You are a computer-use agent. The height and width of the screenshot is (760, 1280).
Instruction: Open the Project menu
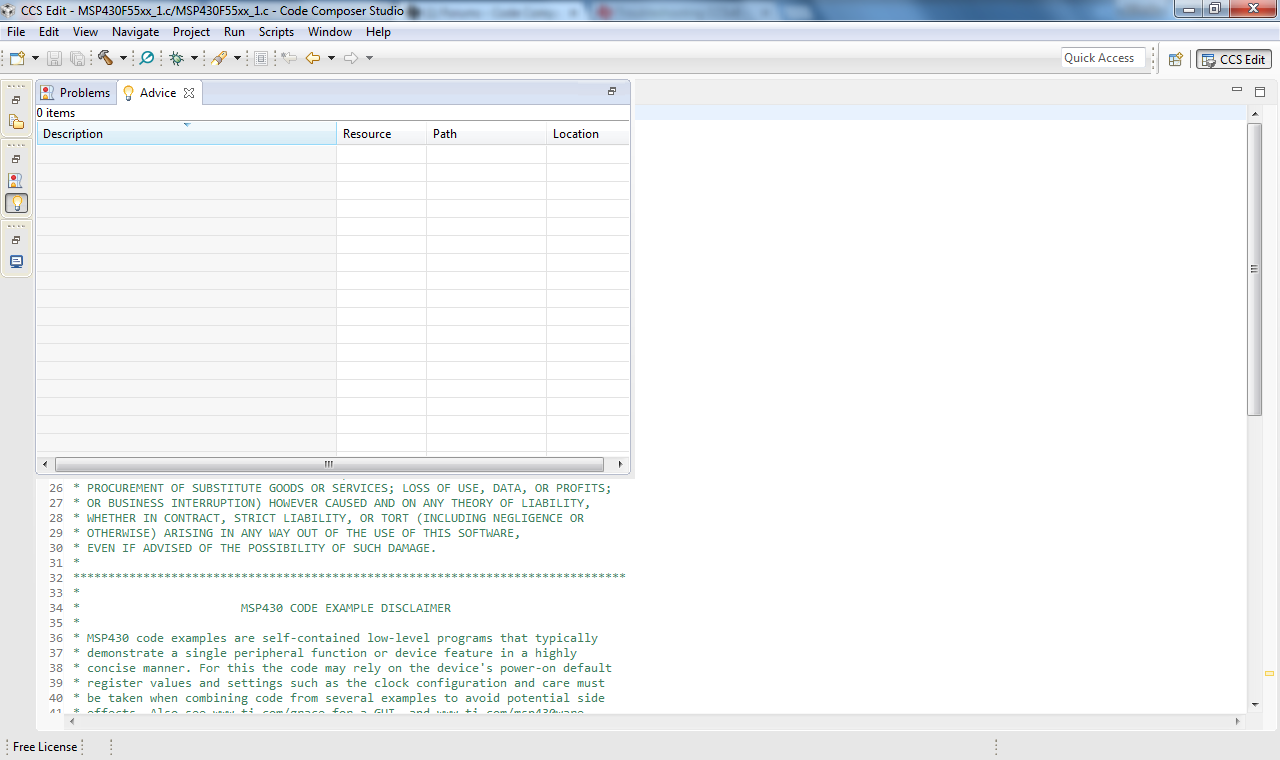(192, 32)
